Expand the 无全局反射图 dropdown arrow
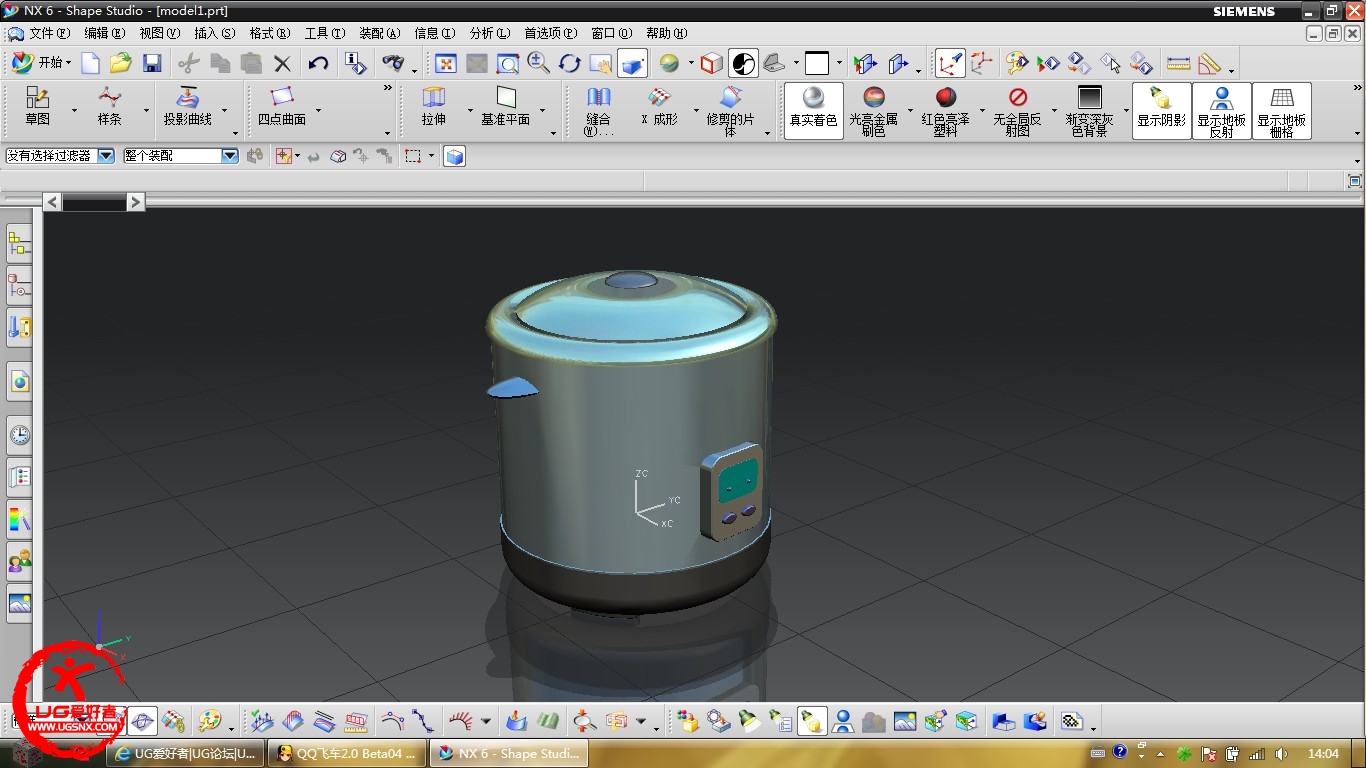This screenshot has width=1366, height=768. pos(1054,110)
